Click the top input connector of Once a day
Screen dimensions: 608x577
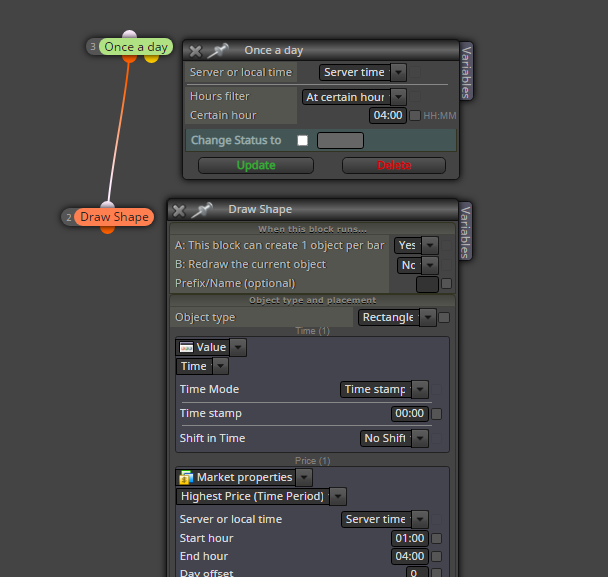tap(129, 34)
